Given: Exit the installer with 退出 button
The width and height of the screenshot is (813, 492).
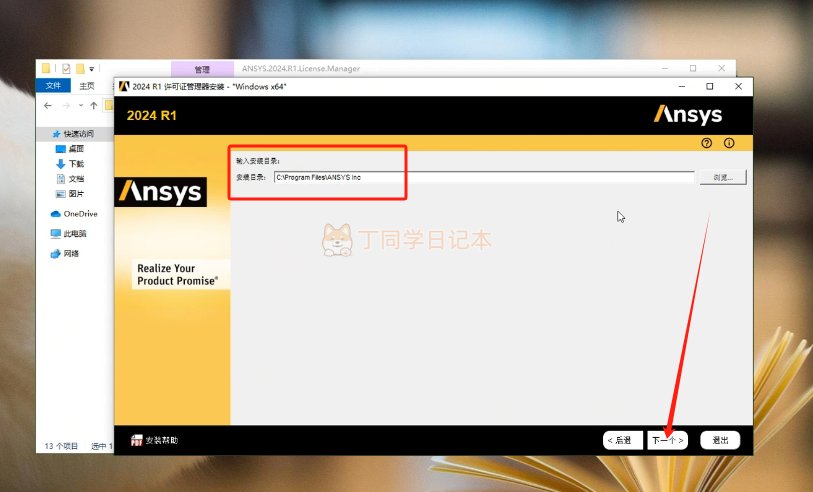Looking at the screenshot, I should click(720, 440).
